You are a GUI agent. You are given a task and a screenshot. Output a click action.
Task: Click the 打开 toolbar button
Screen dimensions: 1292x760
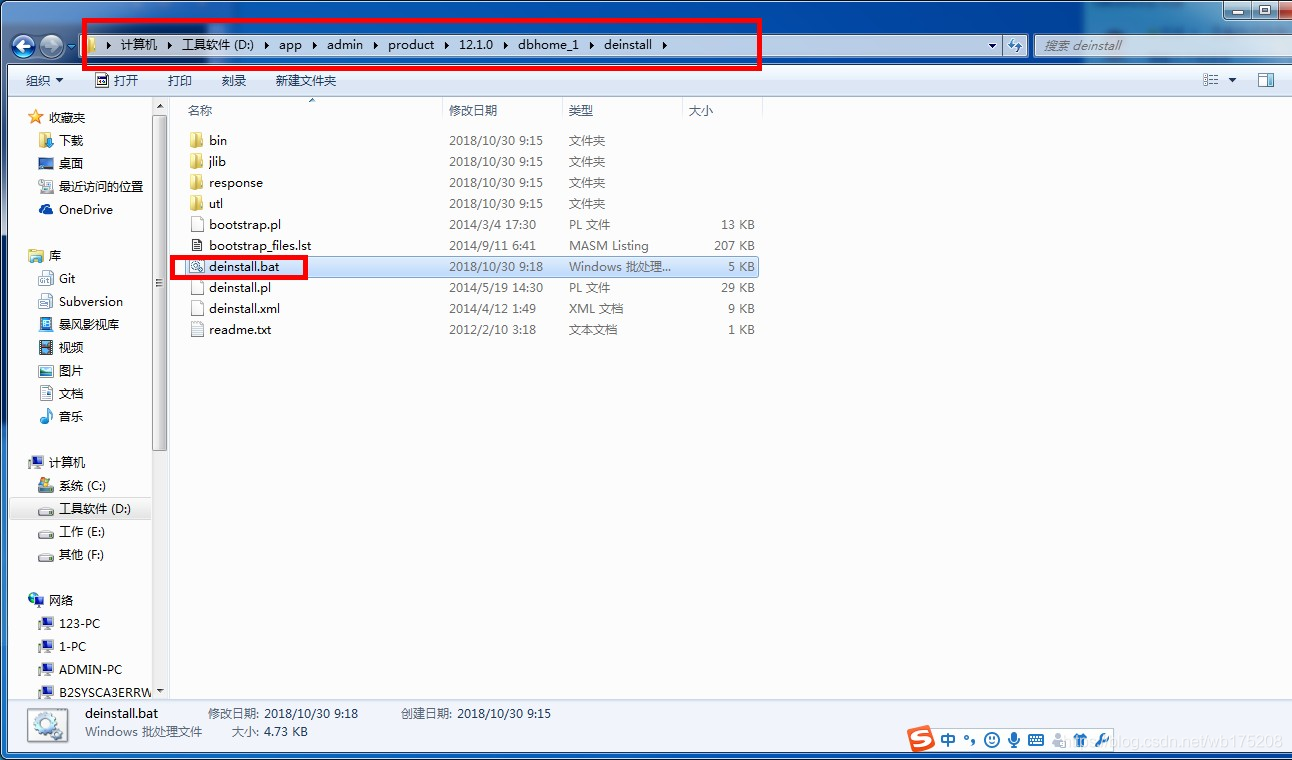[117, 80]
